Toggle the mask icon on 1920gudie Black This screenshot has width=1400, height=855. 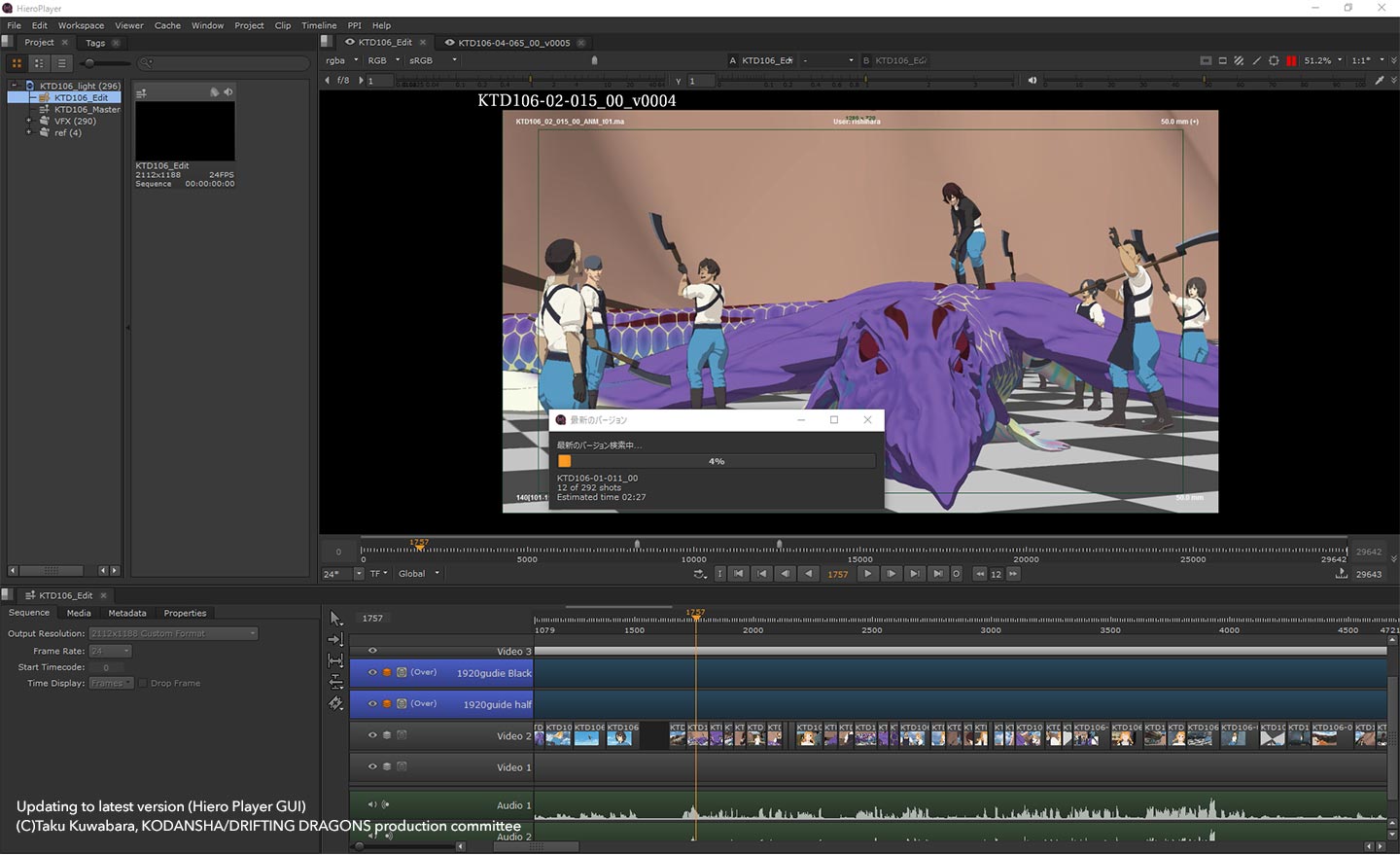tap(402, 672)
